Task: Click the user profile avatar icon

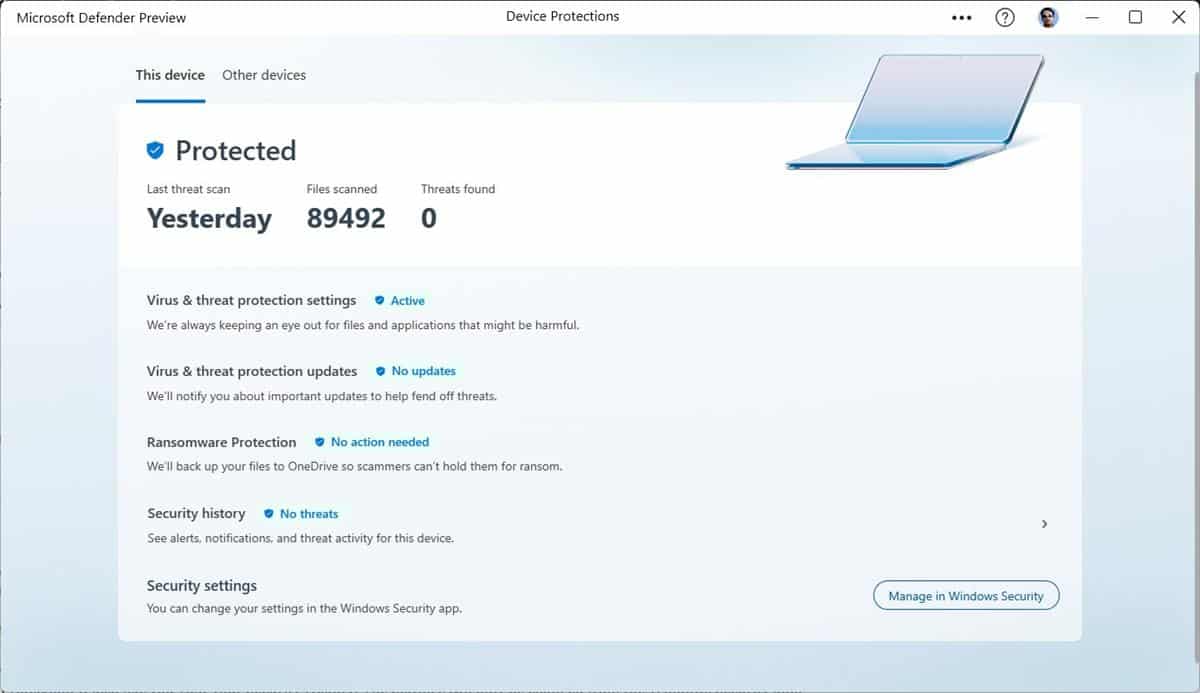Action: click(x=1048, y=17)
